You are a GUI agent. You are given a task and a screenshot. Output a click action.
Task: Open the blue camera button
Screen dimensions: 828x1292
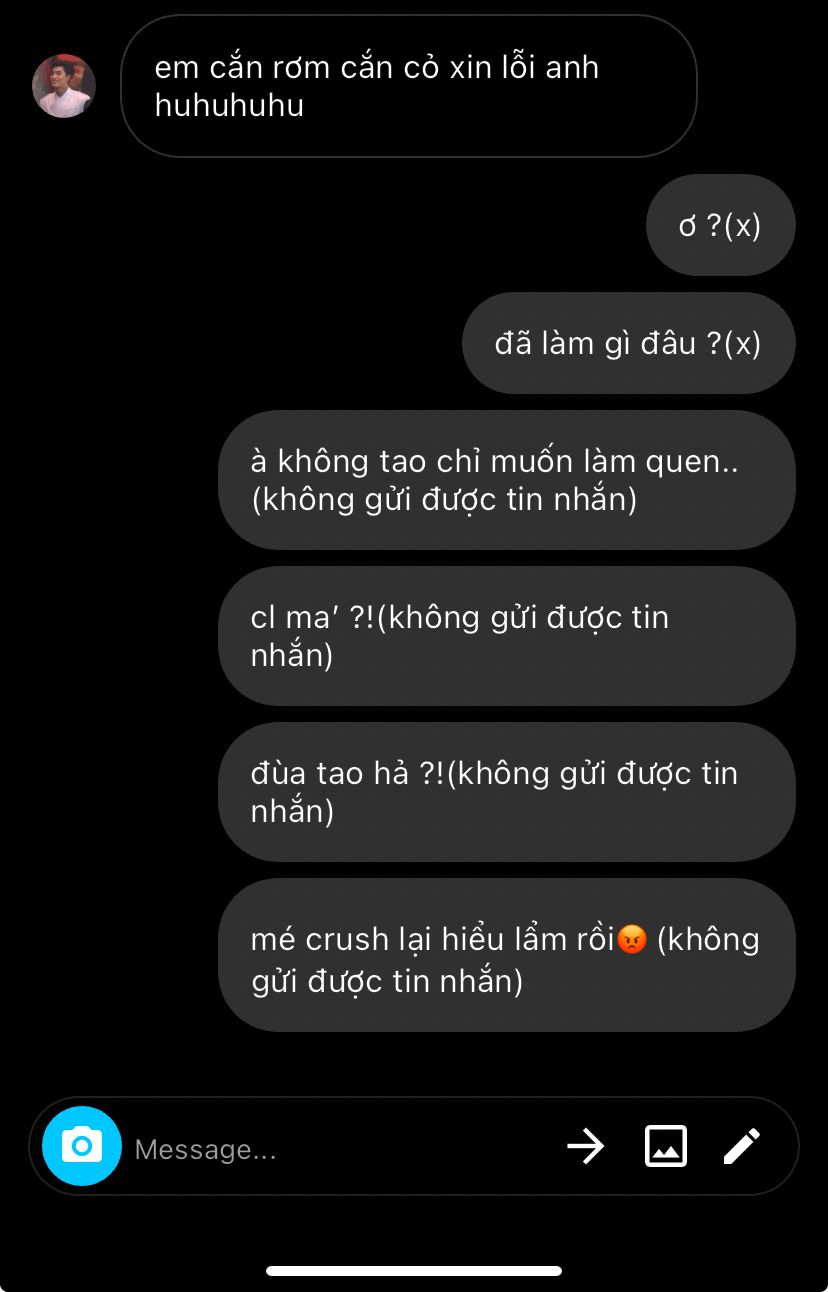82,1146
